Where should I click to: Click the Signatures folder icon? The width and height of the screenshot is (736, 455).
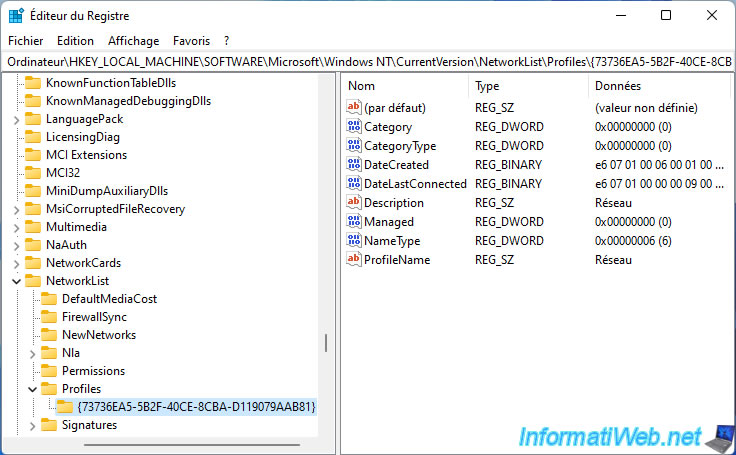pyautogui.click(x=49, y=425)
